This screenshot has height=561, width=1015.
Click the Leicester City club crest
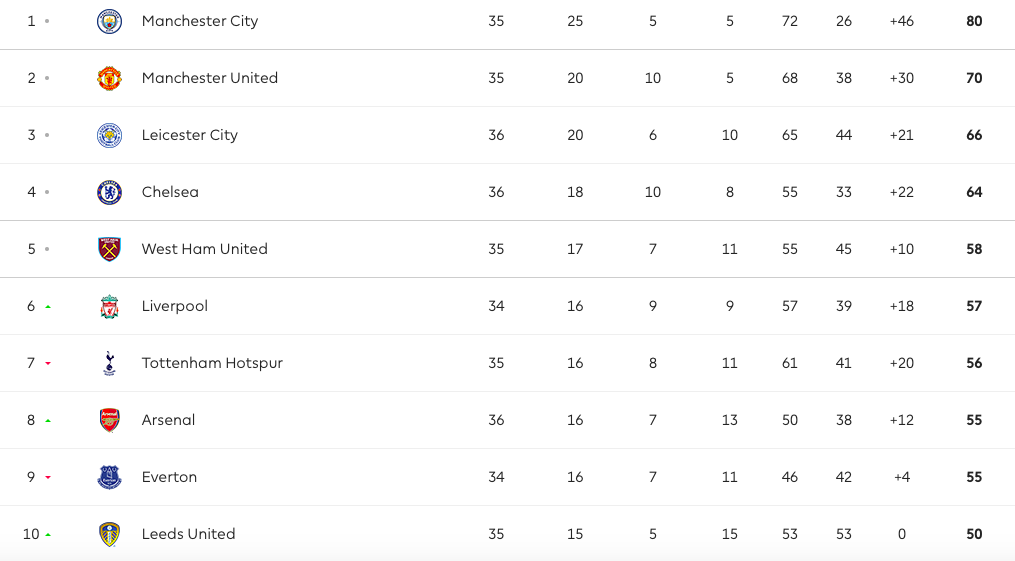(109, 135)
